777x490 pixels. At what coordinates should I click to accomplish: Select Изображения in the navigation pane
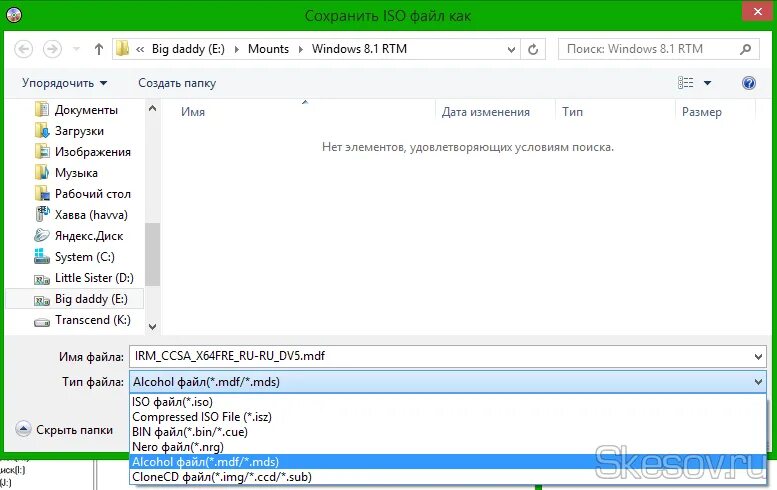click(x=93, y=152)
